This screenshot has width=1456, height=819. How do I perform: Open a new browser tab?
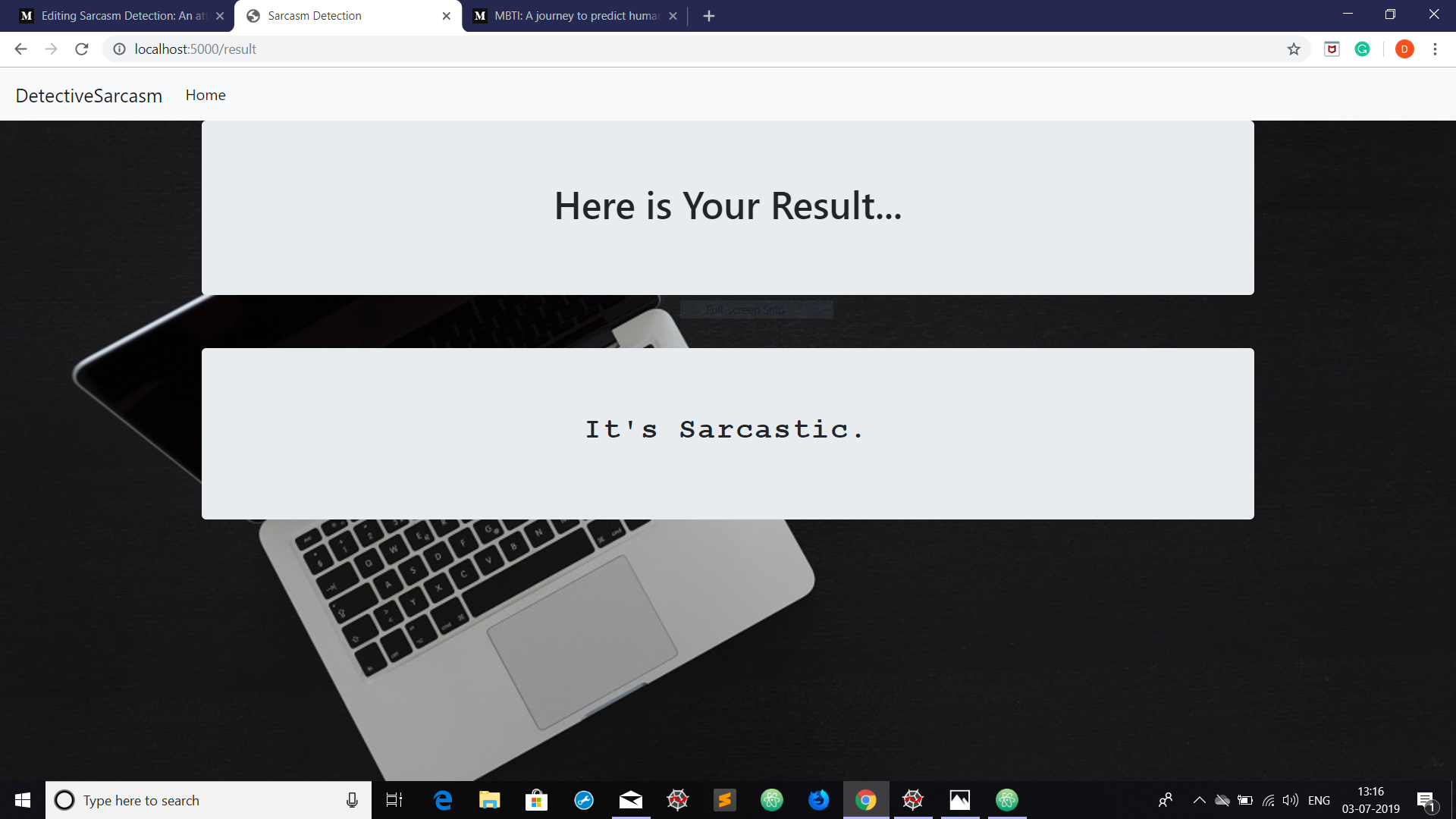click(x=709, y=16)
